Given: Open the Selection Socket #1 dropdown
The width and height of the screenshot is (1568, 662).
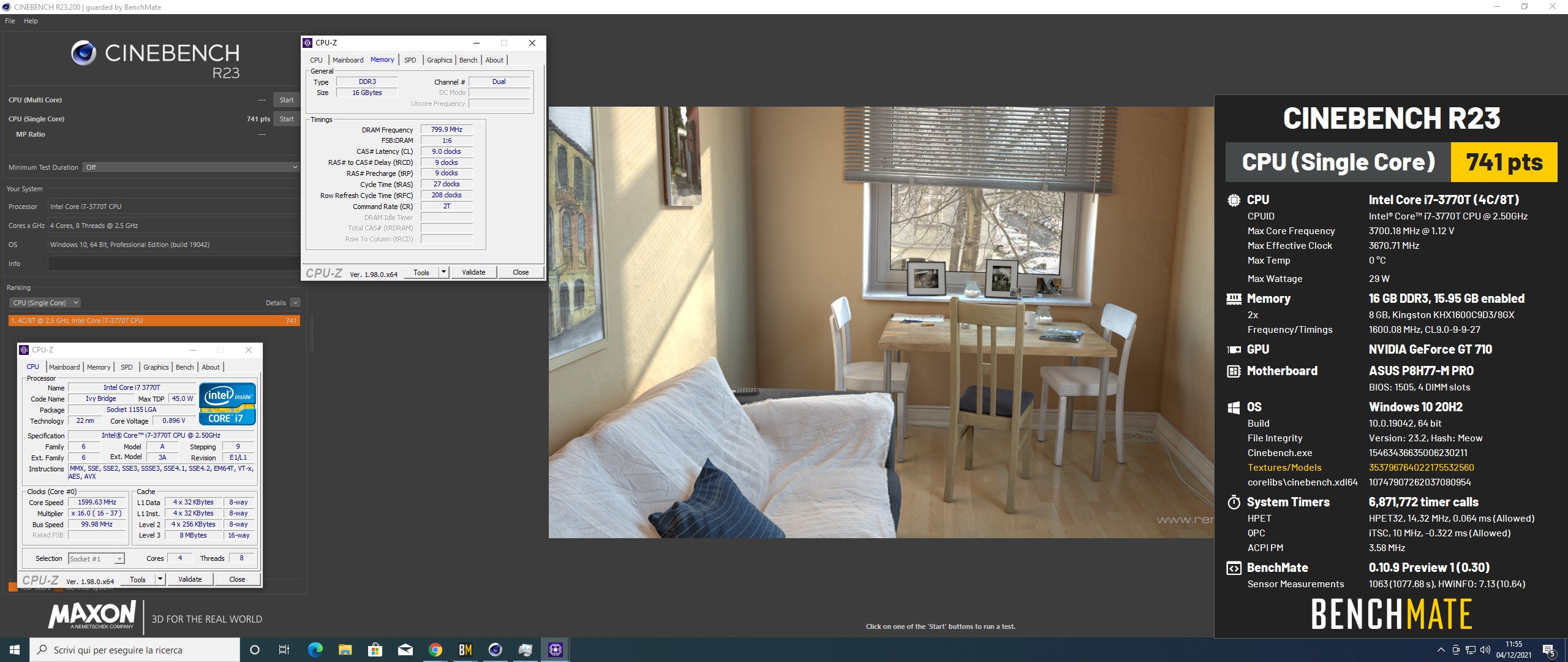Looking at the screenshot, I should coord(96,558).
